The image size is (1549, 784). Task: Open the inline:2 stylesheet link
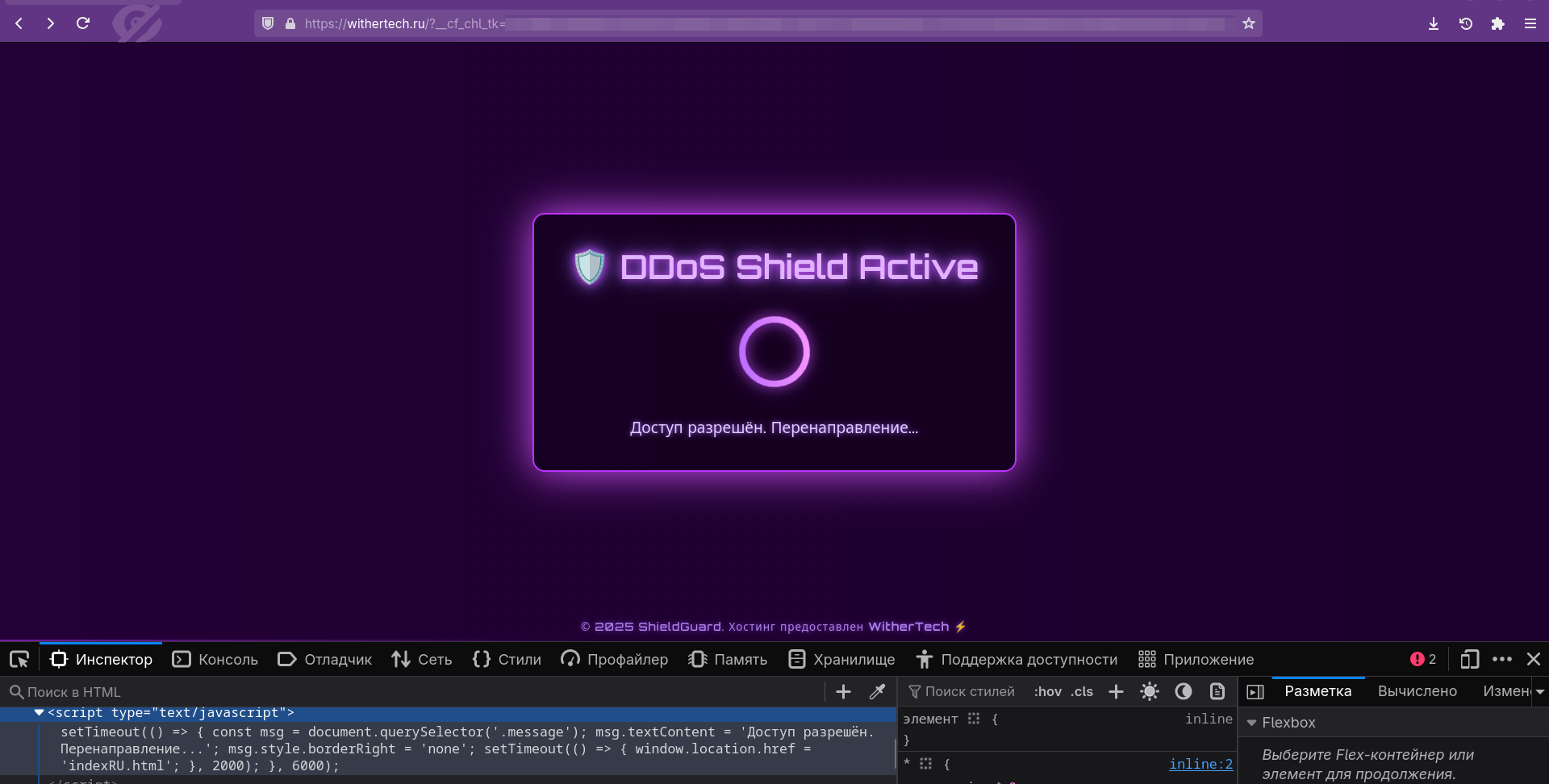pyautogui.click(x=1200, y=764)
